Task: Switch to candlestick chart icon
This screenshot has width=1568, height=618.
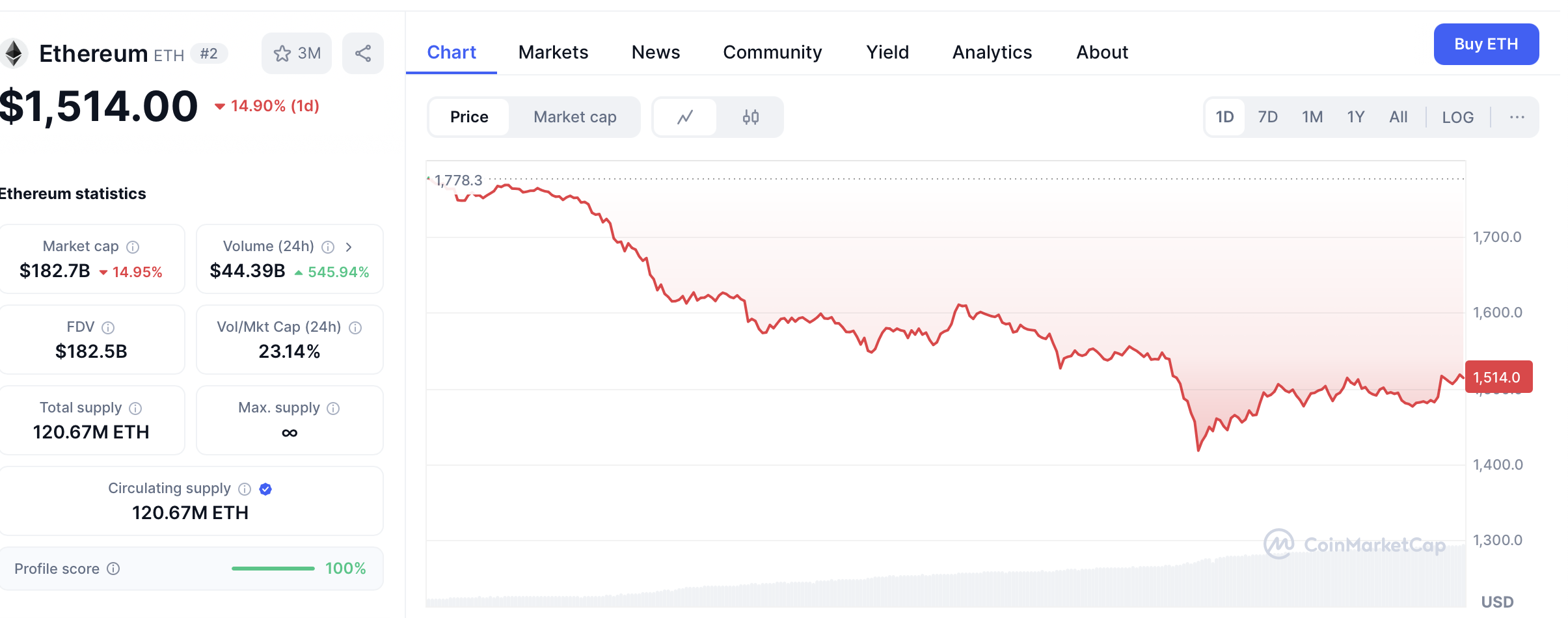Action: [751, 117]
